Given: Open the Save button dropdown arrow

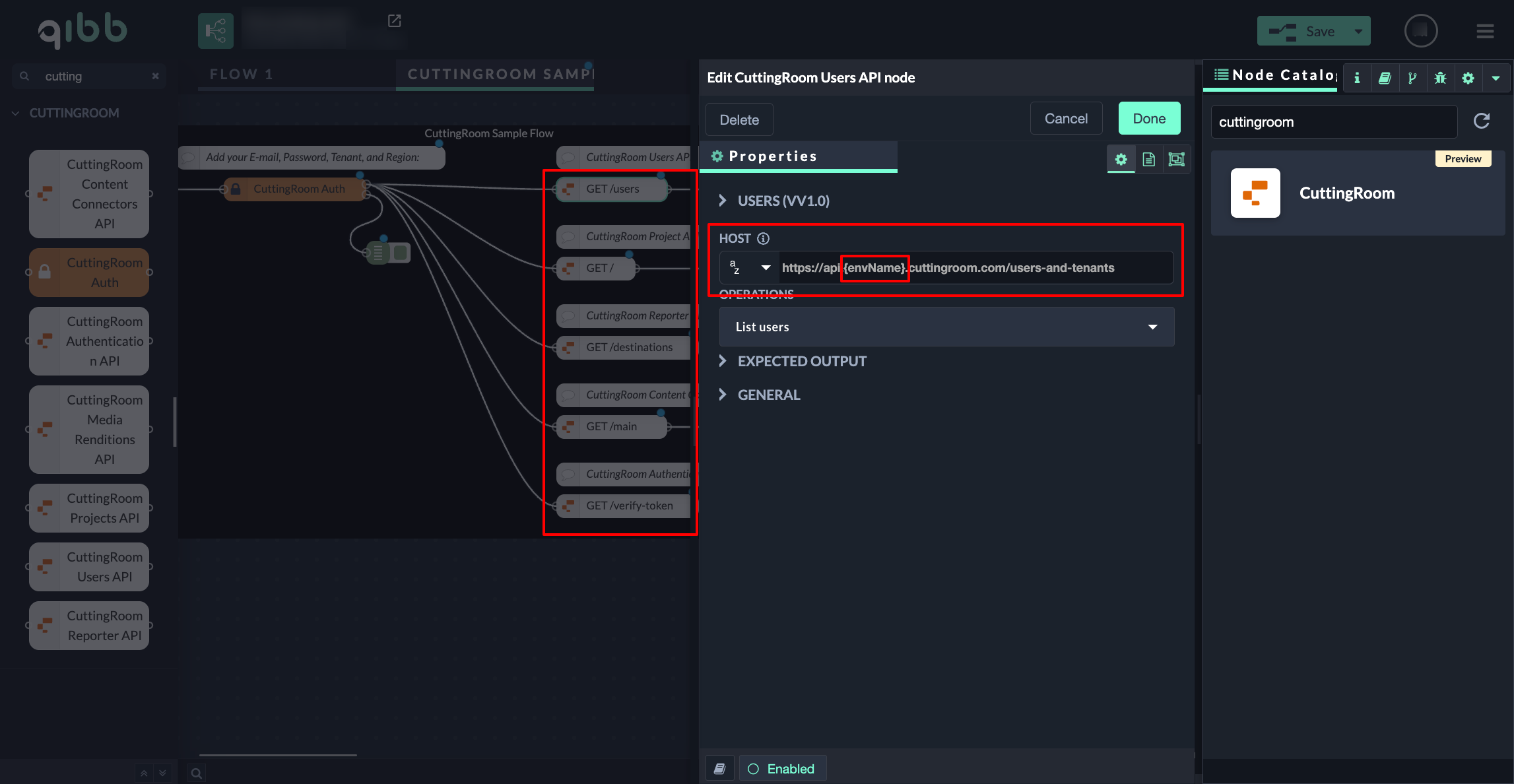Looking at the screenshot, I should [1358, 31].
